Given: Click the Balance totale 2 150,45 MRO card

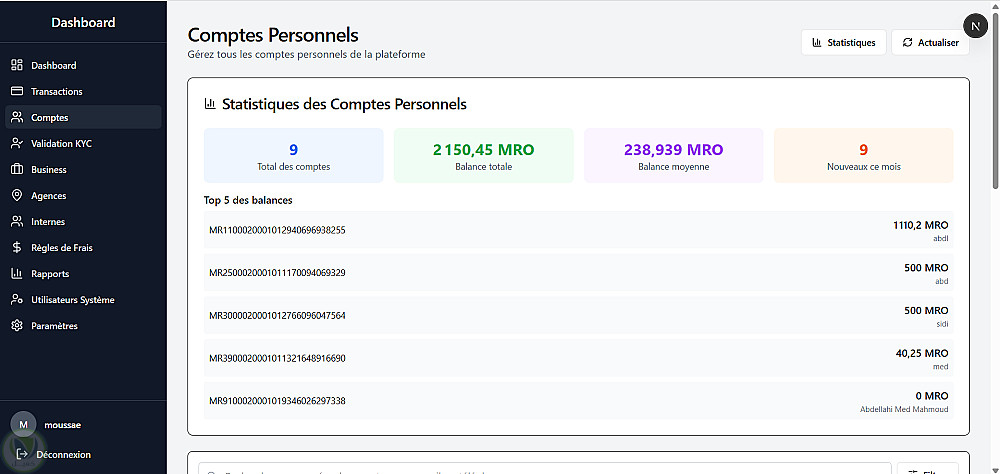Looking at the screenshot, I should tap(483, 156).
